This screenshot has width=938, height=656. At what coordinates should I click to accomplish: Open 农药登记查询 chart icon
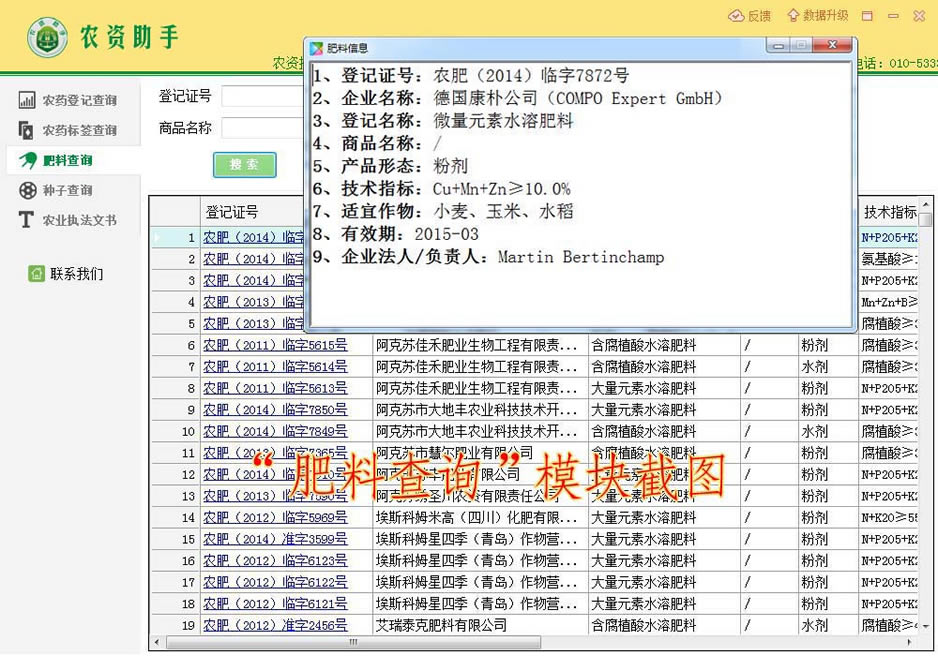click(x=27, y=100)
